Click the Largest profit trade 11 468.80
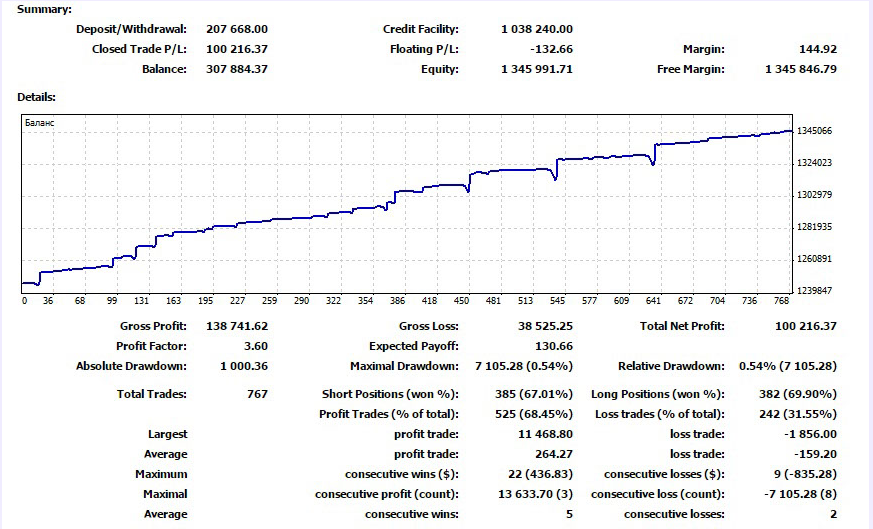The width and height of the screenshot is (873, 529). (545, 434)
